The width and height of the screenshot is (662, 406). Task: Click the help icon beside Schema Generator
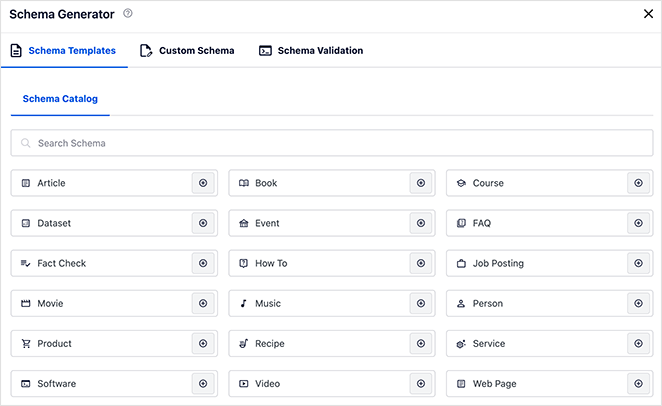[x=128, y=14]
